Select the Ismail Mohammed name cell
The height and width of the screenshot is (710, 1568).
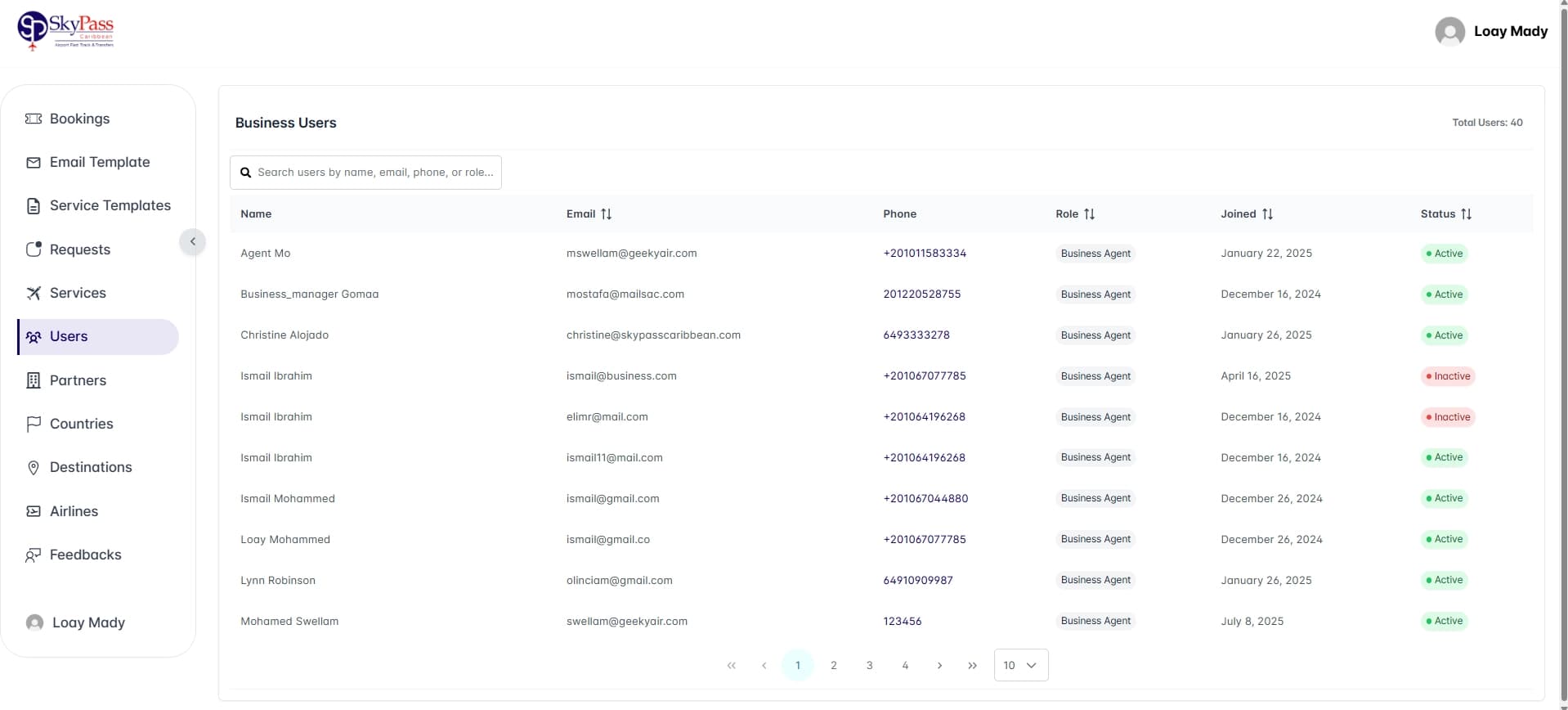click(288, 499)
